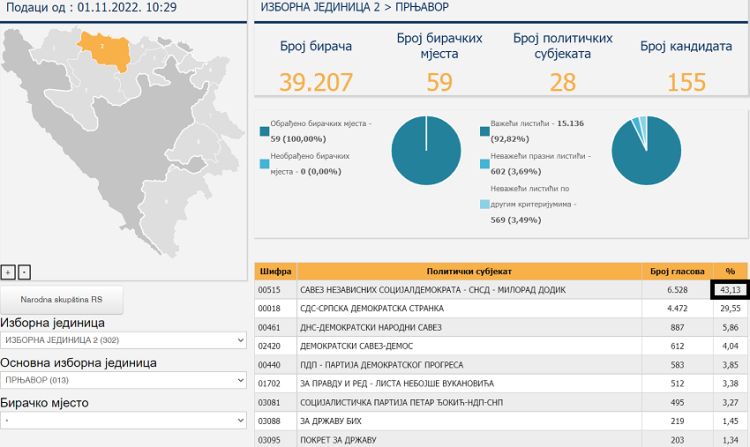Screen dimensions: 750x447
Task: Click the dark teal Обрађено legend square
Action: tap(264, 130)
